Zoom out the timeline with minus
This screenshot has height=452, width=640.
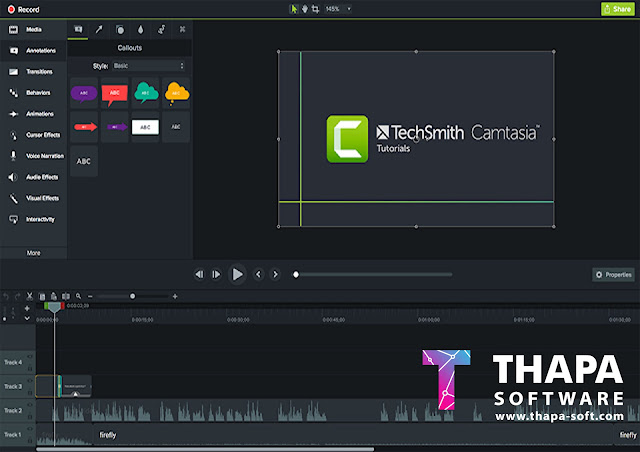90,296
